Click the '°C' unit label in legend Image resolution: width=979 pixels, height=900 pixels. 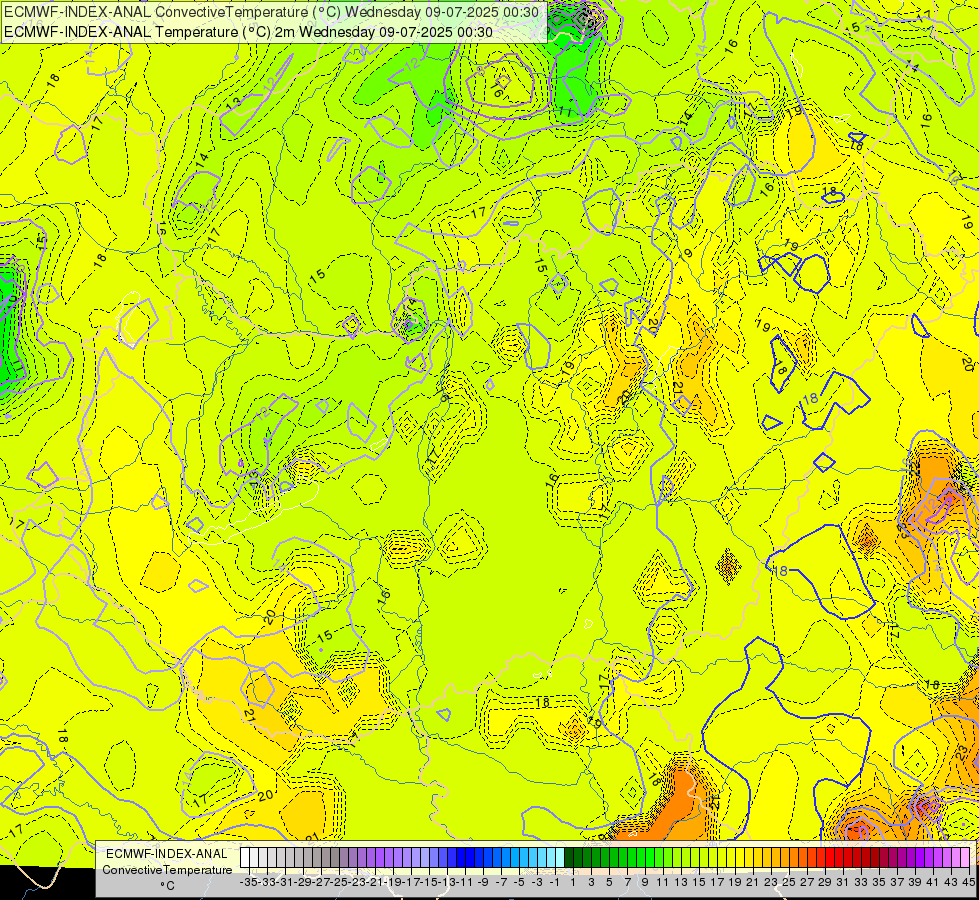click(x=167, y=886)
